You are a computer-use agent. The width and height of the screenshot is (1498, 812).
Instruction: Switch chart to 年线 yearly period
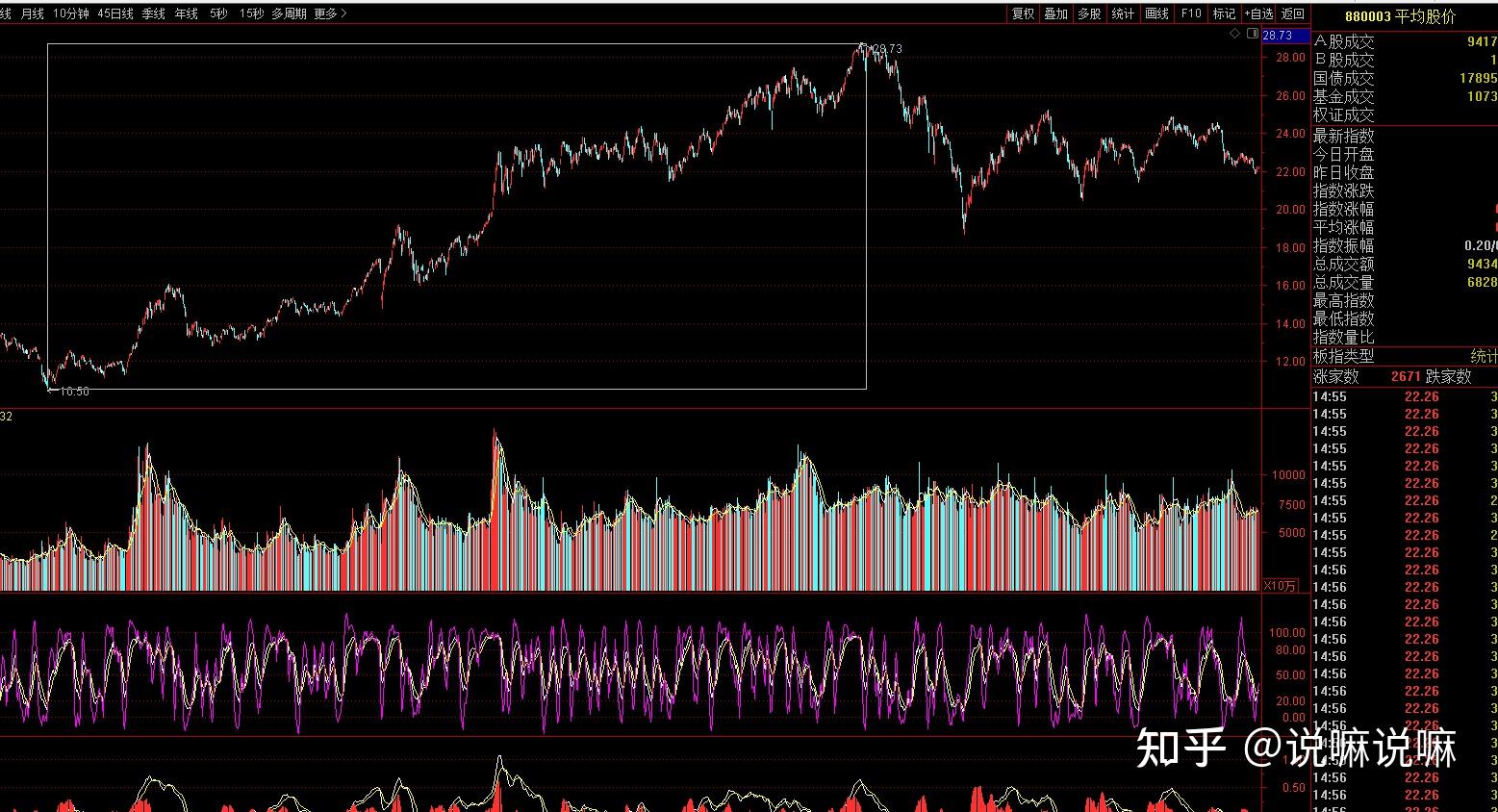[x=186, y=13]
